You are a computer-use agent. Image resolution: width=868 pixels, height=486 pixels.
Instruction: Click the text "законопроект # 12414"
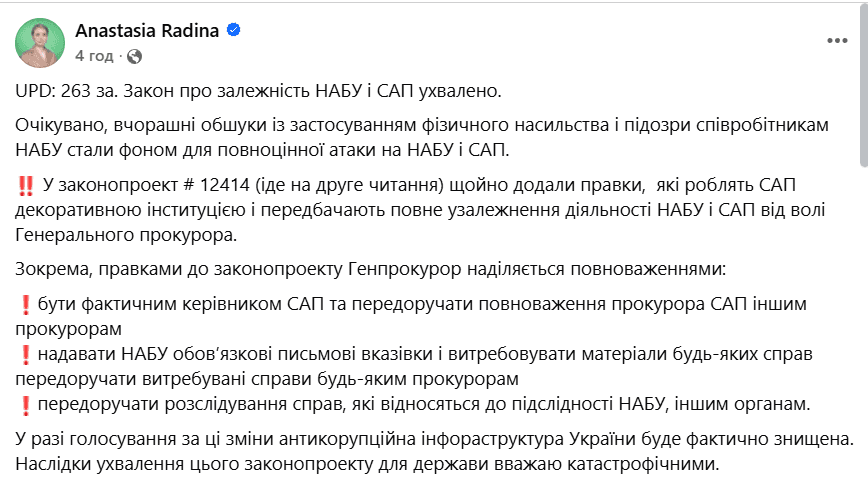point(154,185)
